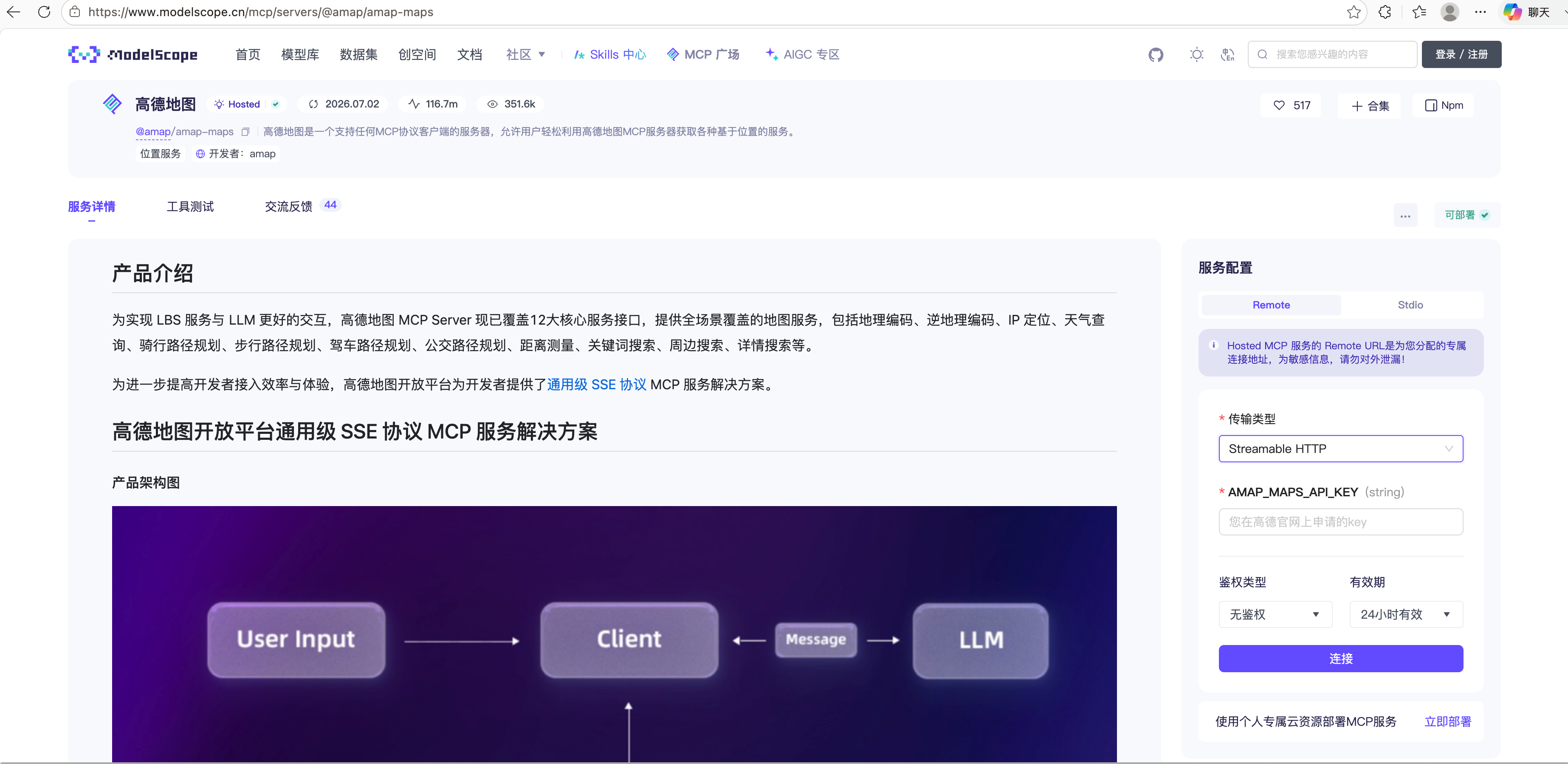Open the browser profile avatar
Image resolution: width=1568 pixels, height=764 pixels.
point(1450,12)
